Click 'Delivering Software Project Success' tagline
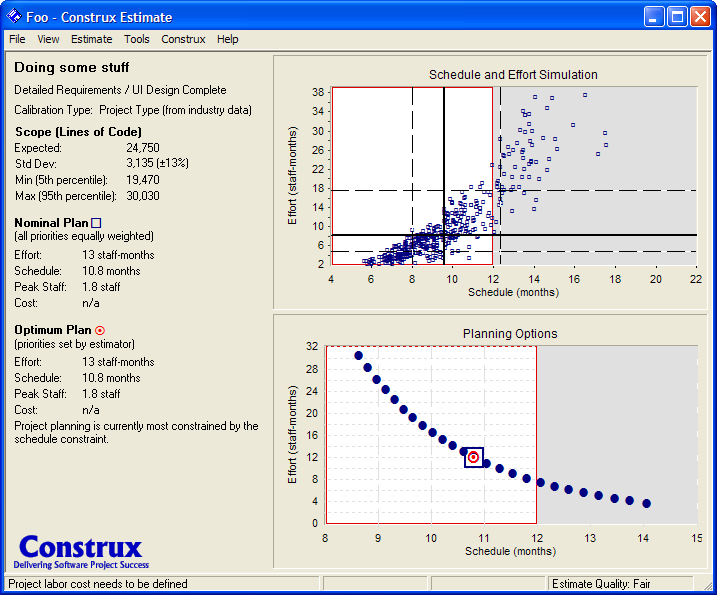Image resolution: width=717 pixels, height=595 pixels. click(x=81, y=565)
